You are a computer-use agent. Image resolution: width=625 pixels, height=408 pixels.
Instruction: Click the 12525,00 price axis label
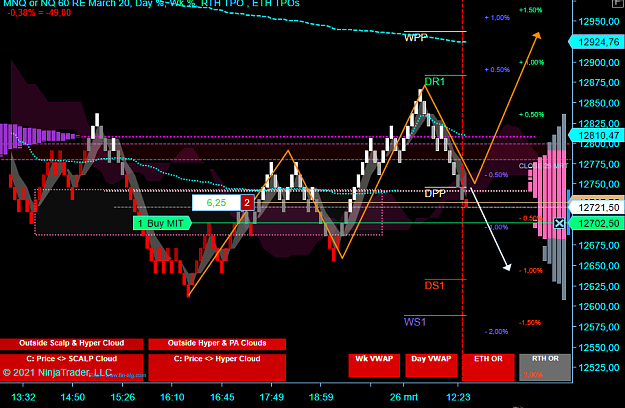point(599,368)
